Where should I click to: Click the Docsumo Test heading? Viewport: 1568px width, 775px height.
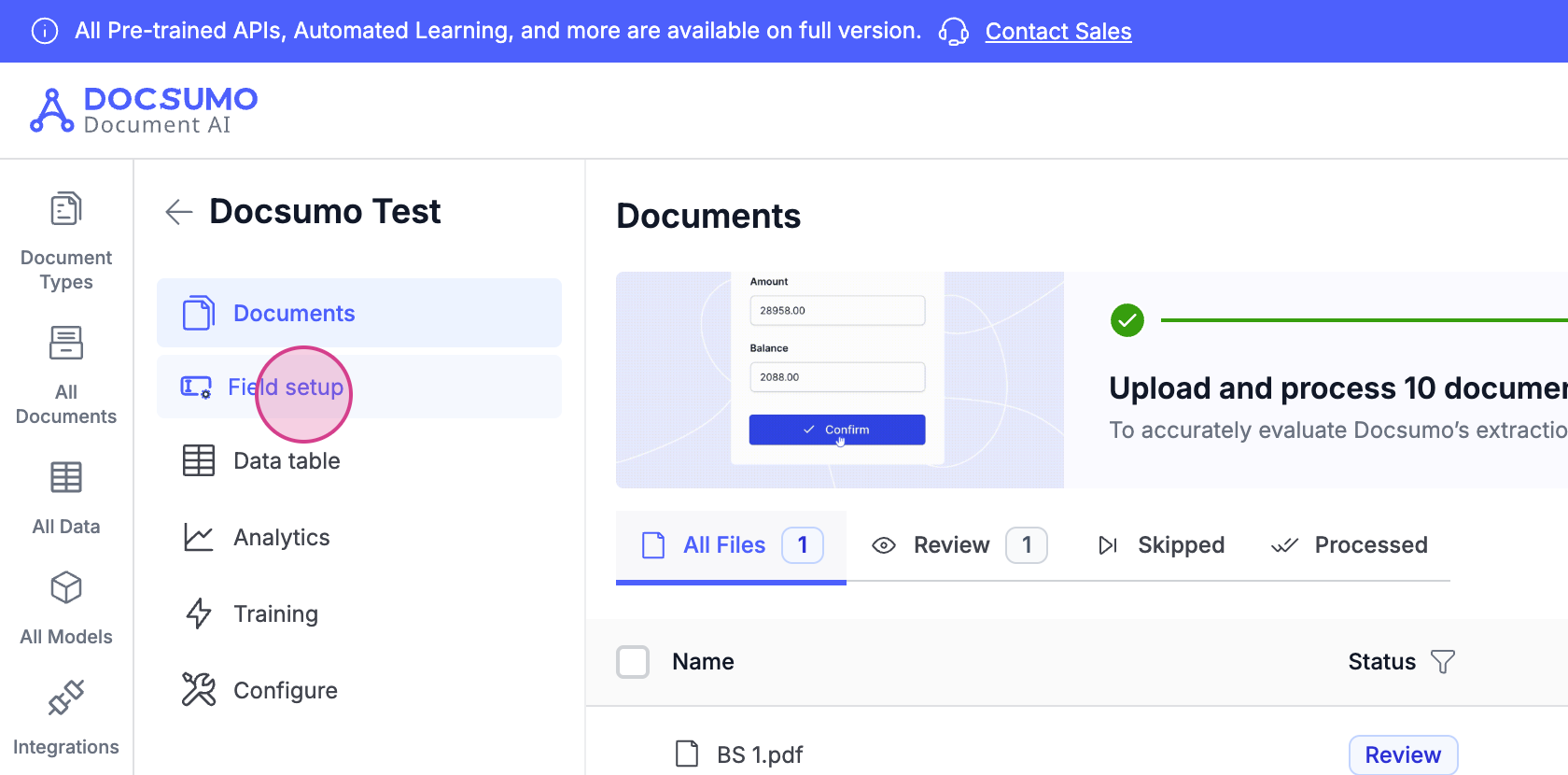(x=325, y=212)
